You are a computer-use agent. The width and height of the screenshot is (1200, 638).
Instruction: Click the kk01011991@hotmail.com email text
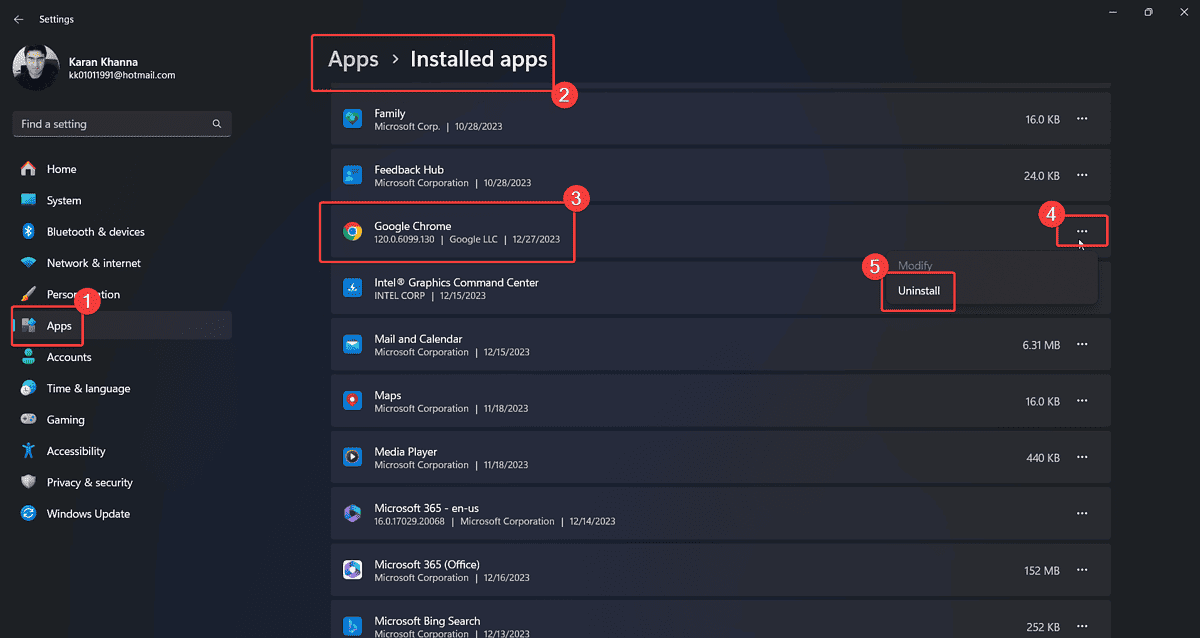(x=122, y=75)
